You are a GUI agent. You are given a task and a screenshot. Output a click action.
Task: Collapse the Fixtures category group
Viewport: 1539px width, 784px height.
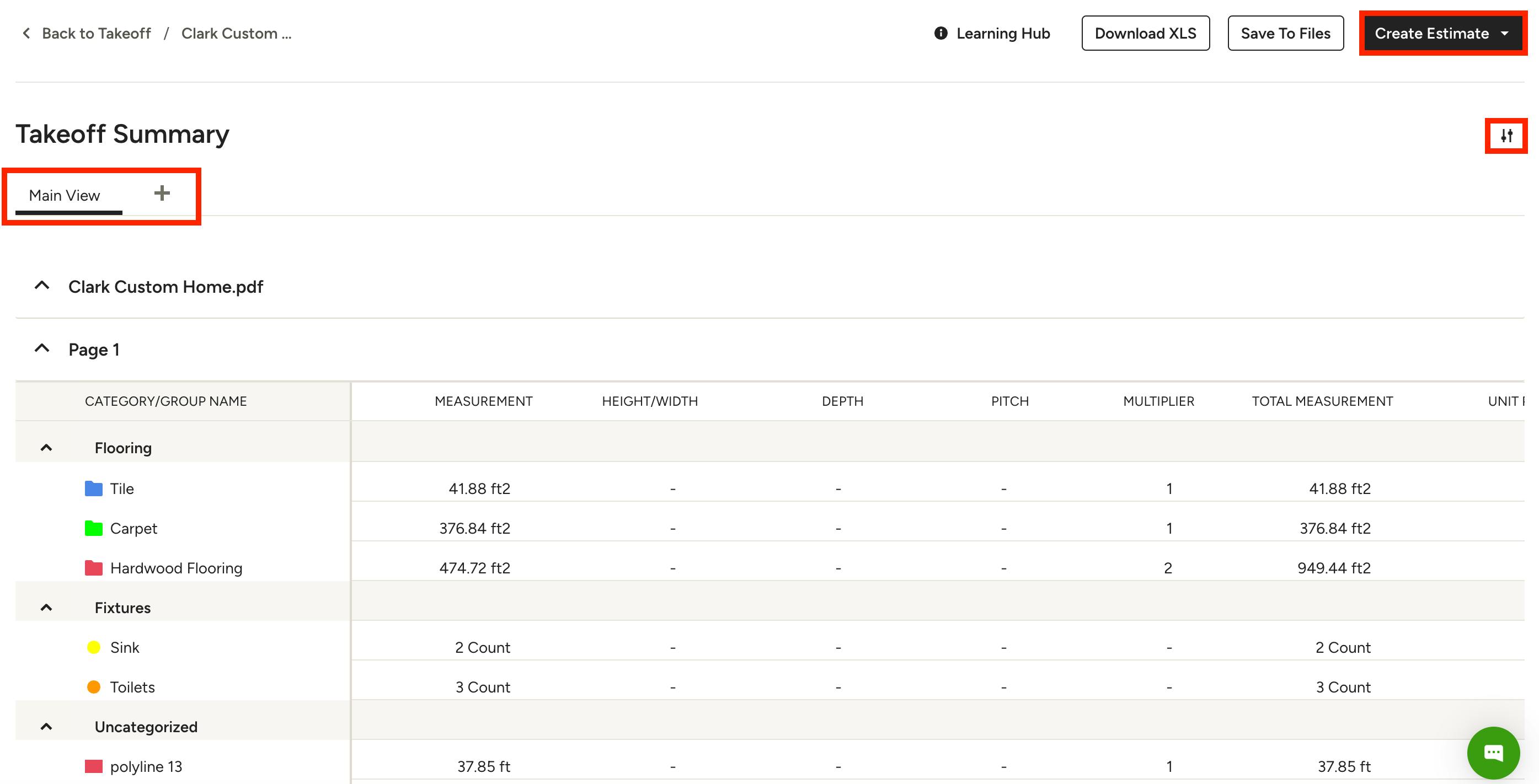coord(46,608)
